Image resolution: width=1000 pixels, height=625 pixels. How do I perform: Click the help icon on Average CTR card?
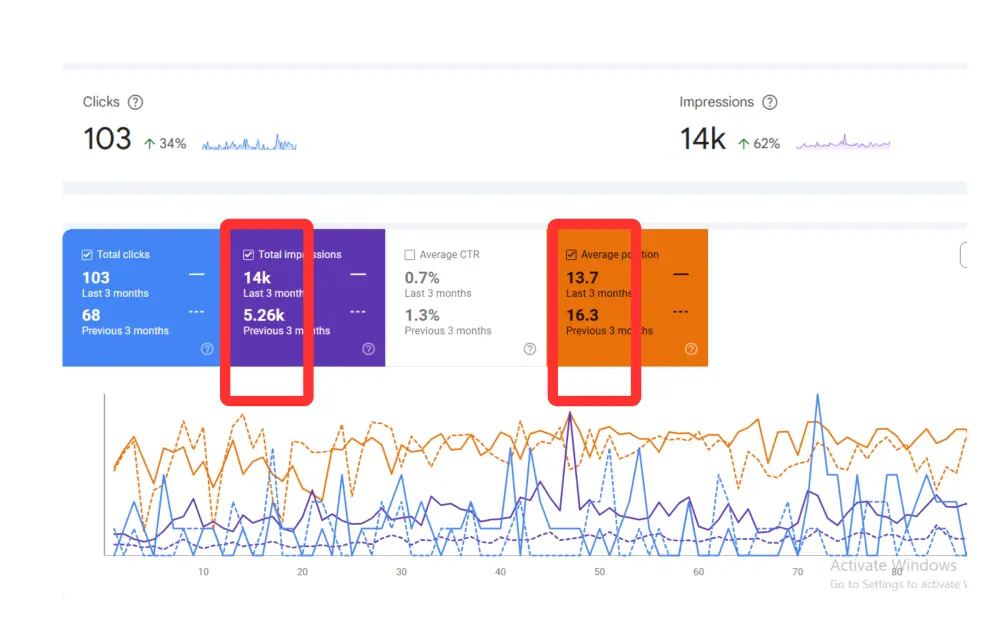(530, 349)
